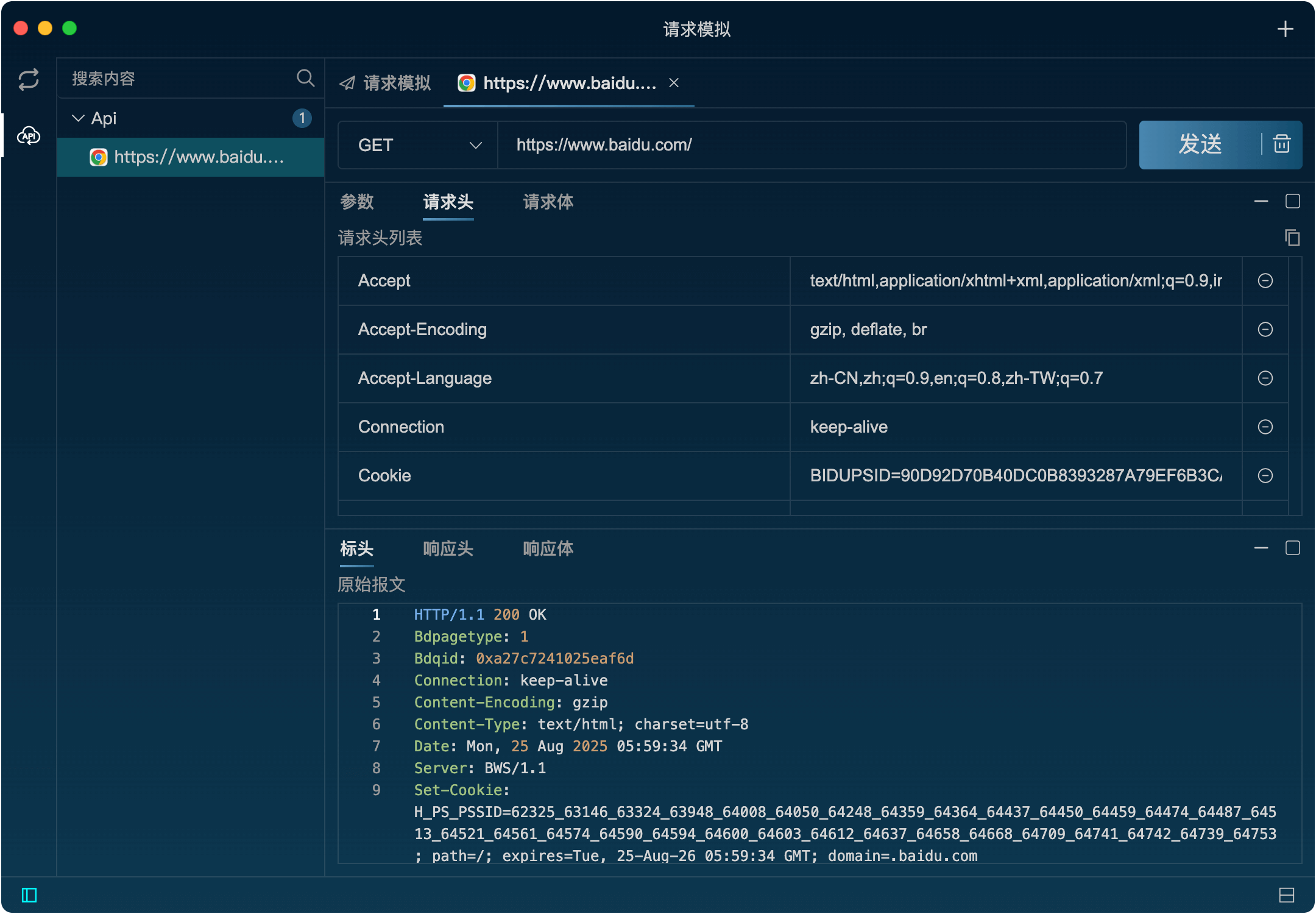Image resolution: width=1316 pixels, height=914 pixels.
Task: Click the trash icon beside send button
Action: pos(1282,144)
